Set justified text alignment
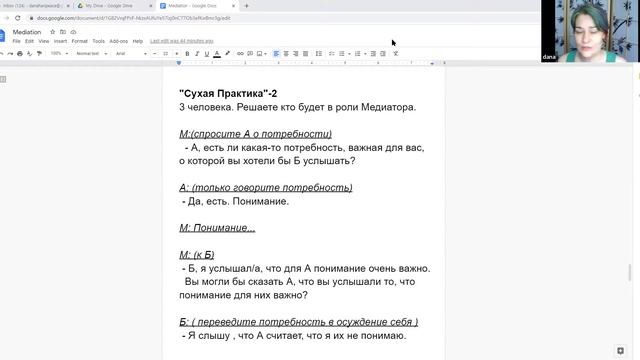 click(x=305, y=53)
